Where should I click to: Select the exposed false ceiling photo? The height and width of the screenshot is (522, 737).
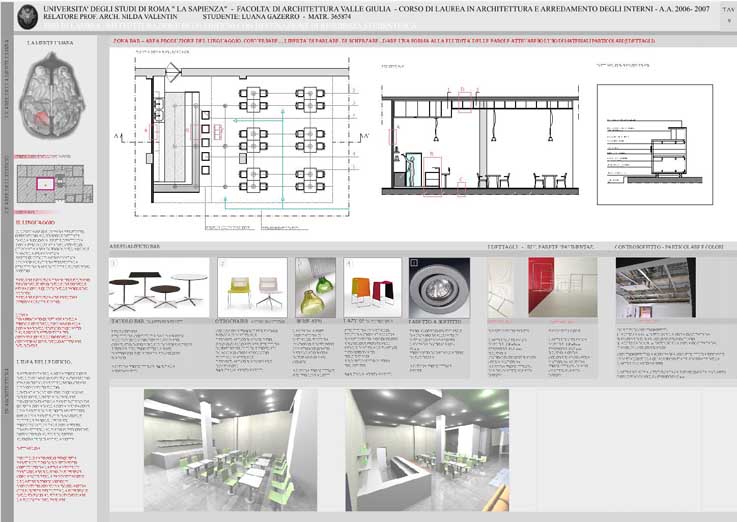[656, 287]
